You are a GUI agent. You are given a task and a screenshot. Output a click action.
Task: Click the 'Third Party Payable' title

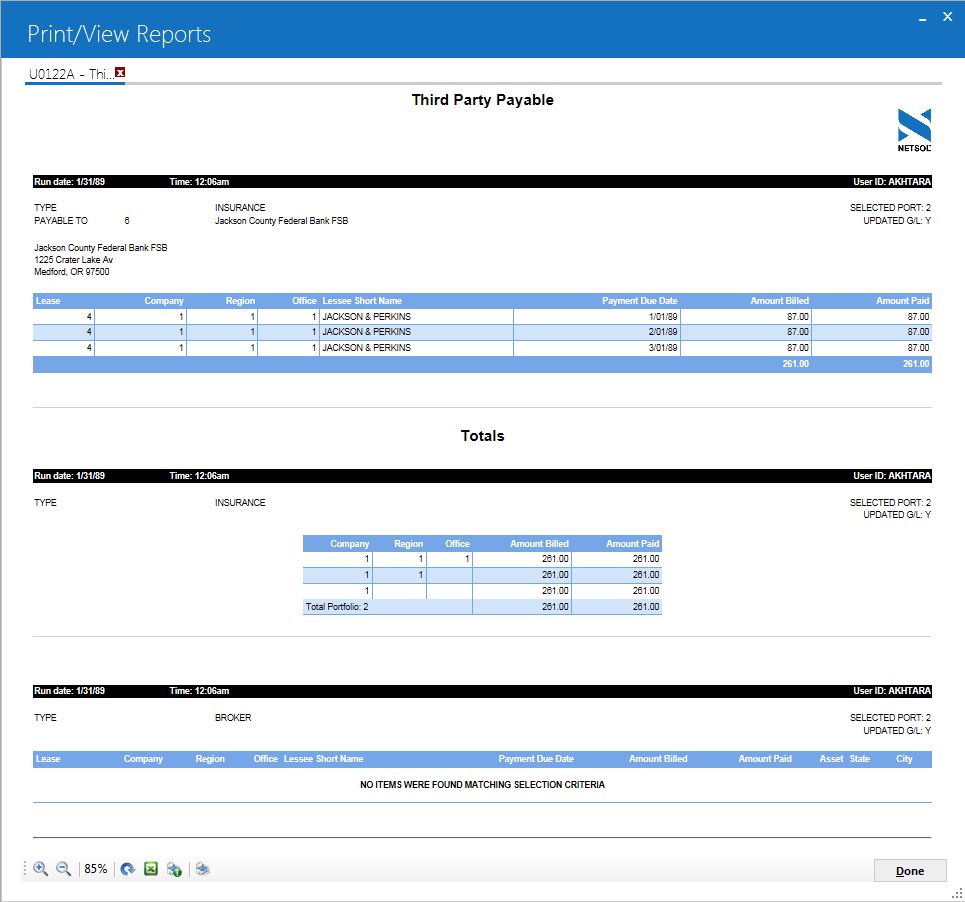pos(482,100)
